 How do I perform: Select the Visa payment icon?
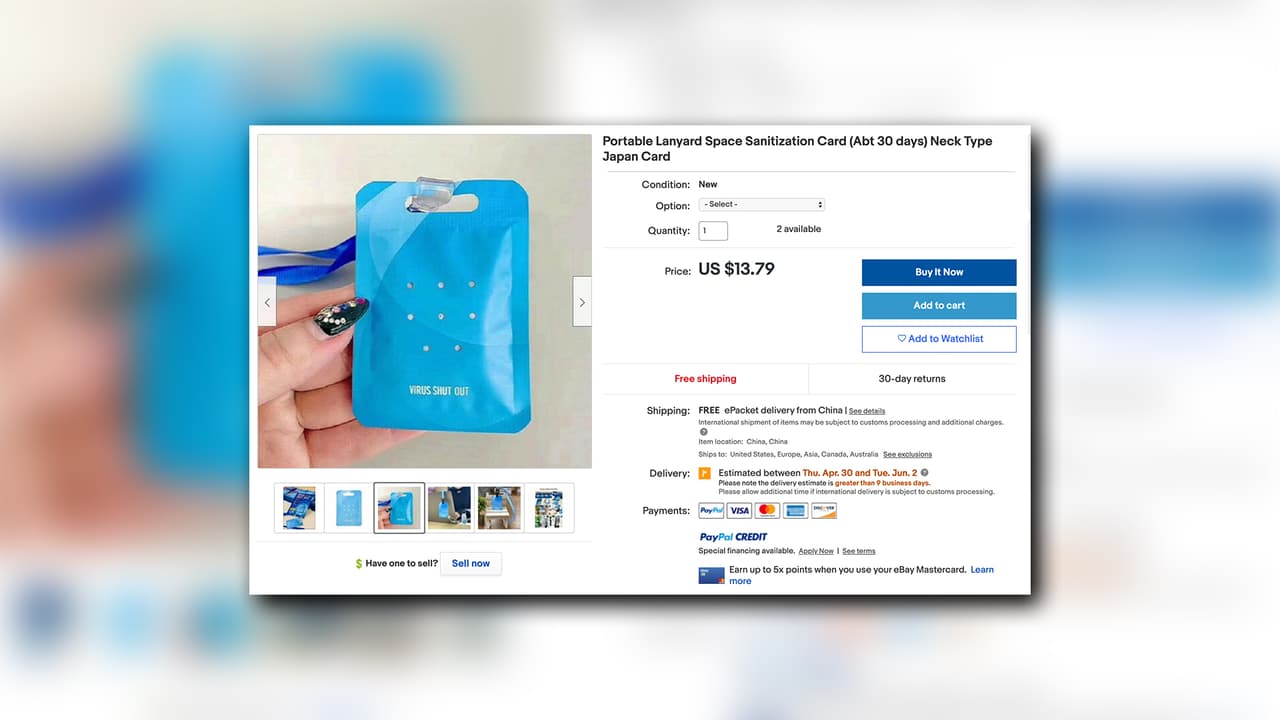click(739, 510)
